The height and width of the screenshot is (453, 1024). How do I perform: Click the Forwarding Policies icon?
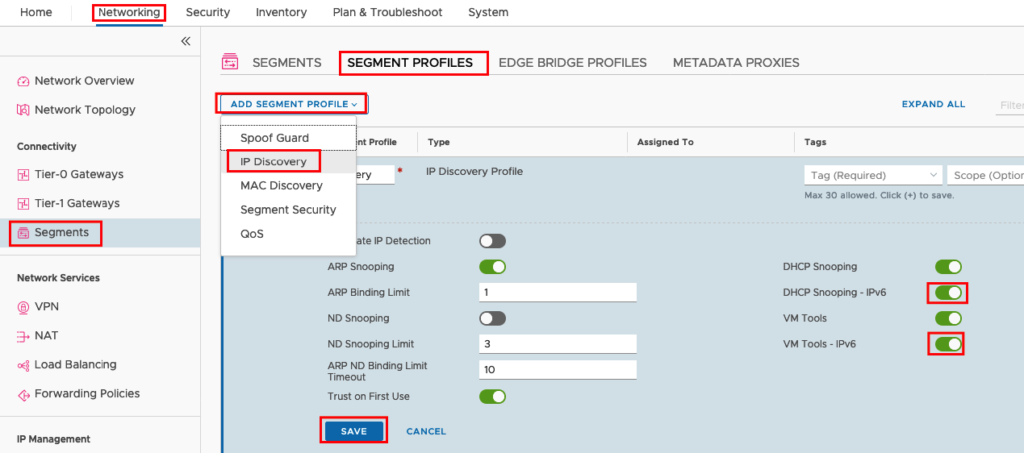point(23,394)
